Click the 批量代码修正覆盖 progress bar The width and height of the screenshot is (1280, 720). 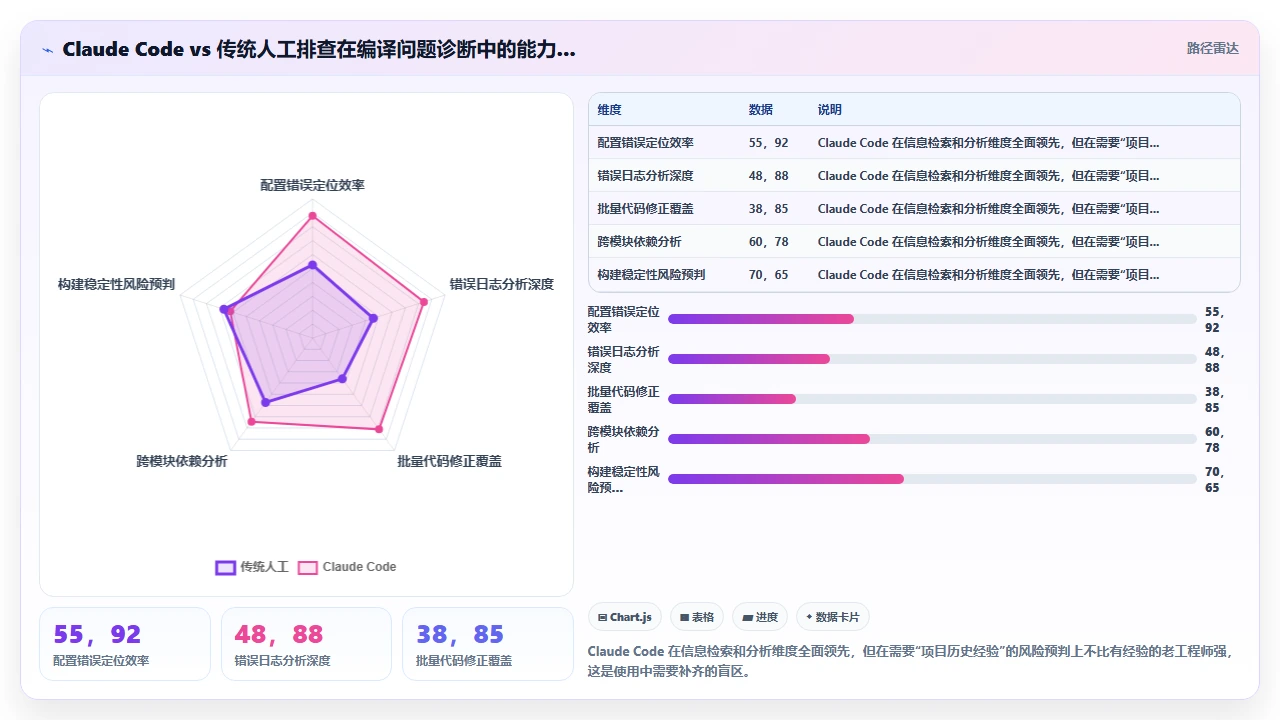point(932,399)
